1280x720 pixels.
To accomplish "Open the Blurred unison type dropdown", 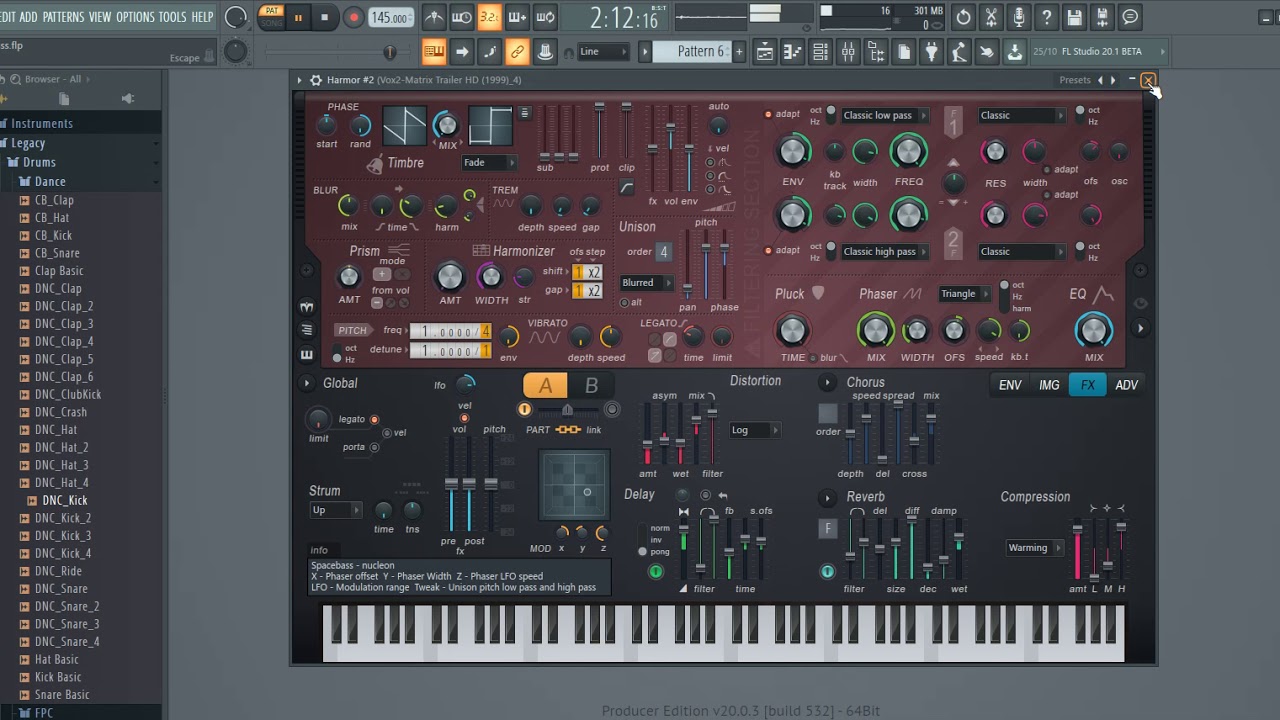I will click(x=647, y=282).
